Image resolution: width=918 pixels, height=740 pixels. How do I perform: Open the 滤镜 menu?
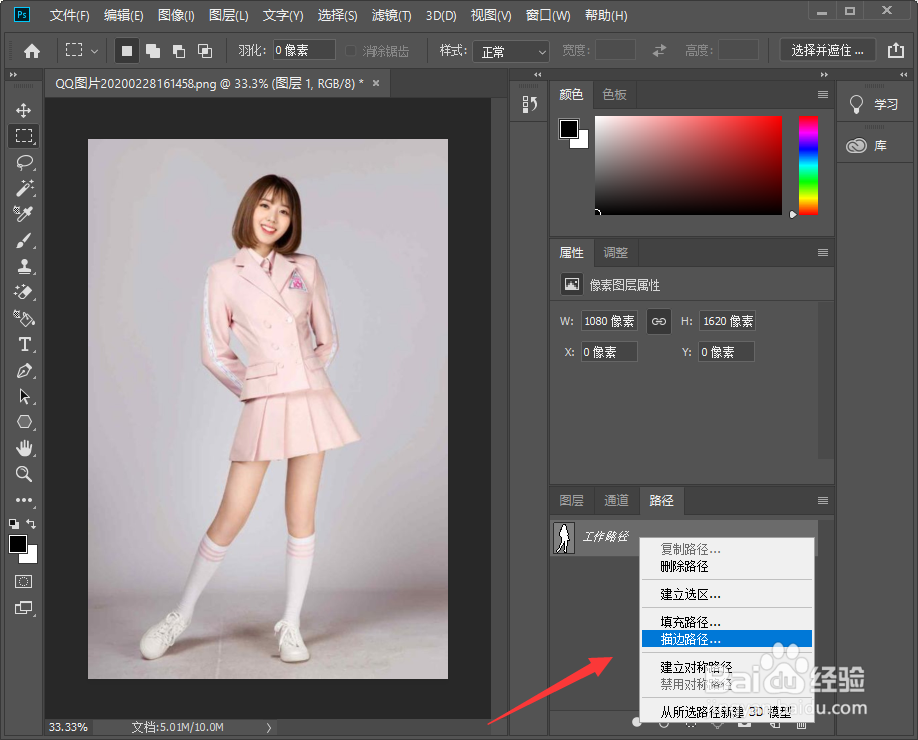click(x=390, y=15)
